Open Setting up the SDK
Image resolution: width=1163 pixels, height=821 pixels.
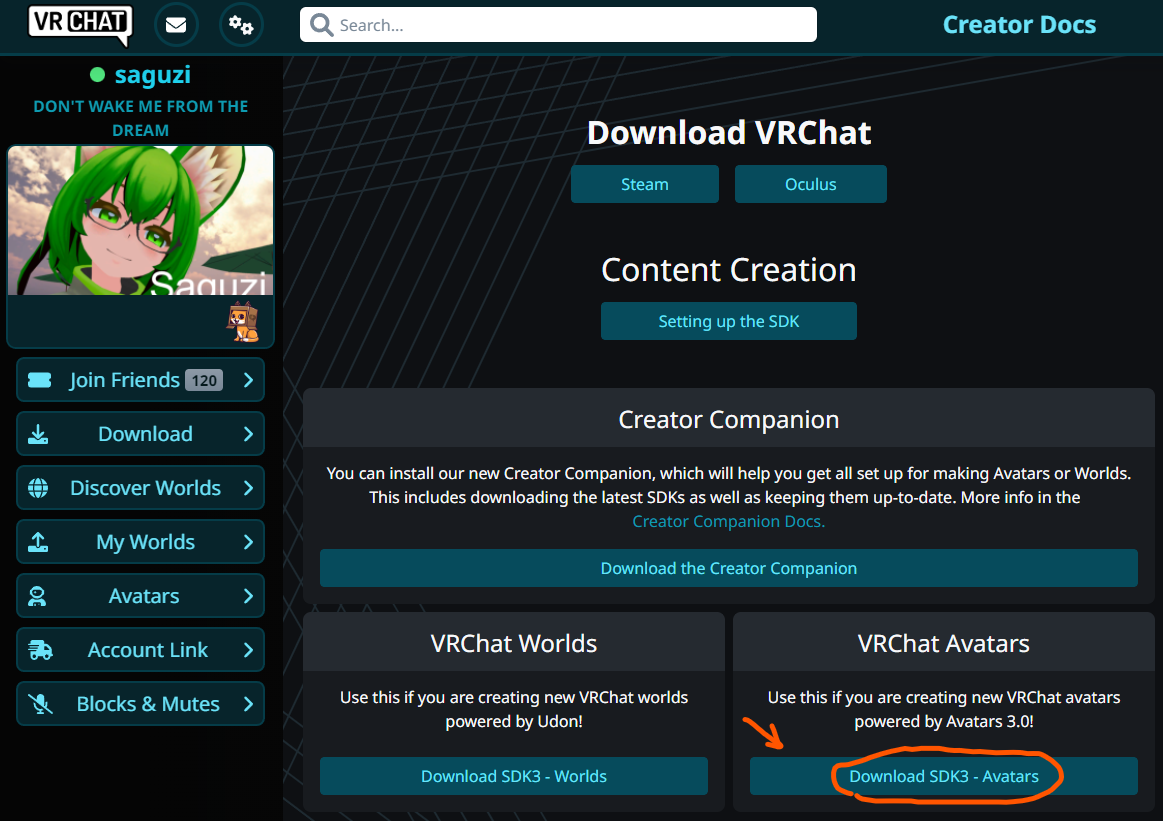click(x=728, y=321)
